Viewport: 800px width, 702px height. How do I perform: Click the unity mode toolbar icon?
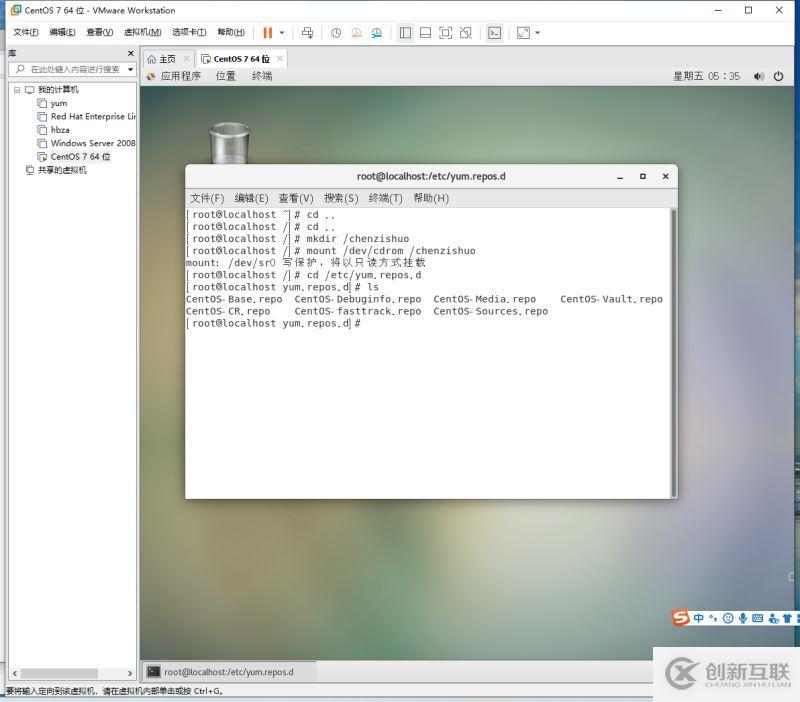coord(466,33)
